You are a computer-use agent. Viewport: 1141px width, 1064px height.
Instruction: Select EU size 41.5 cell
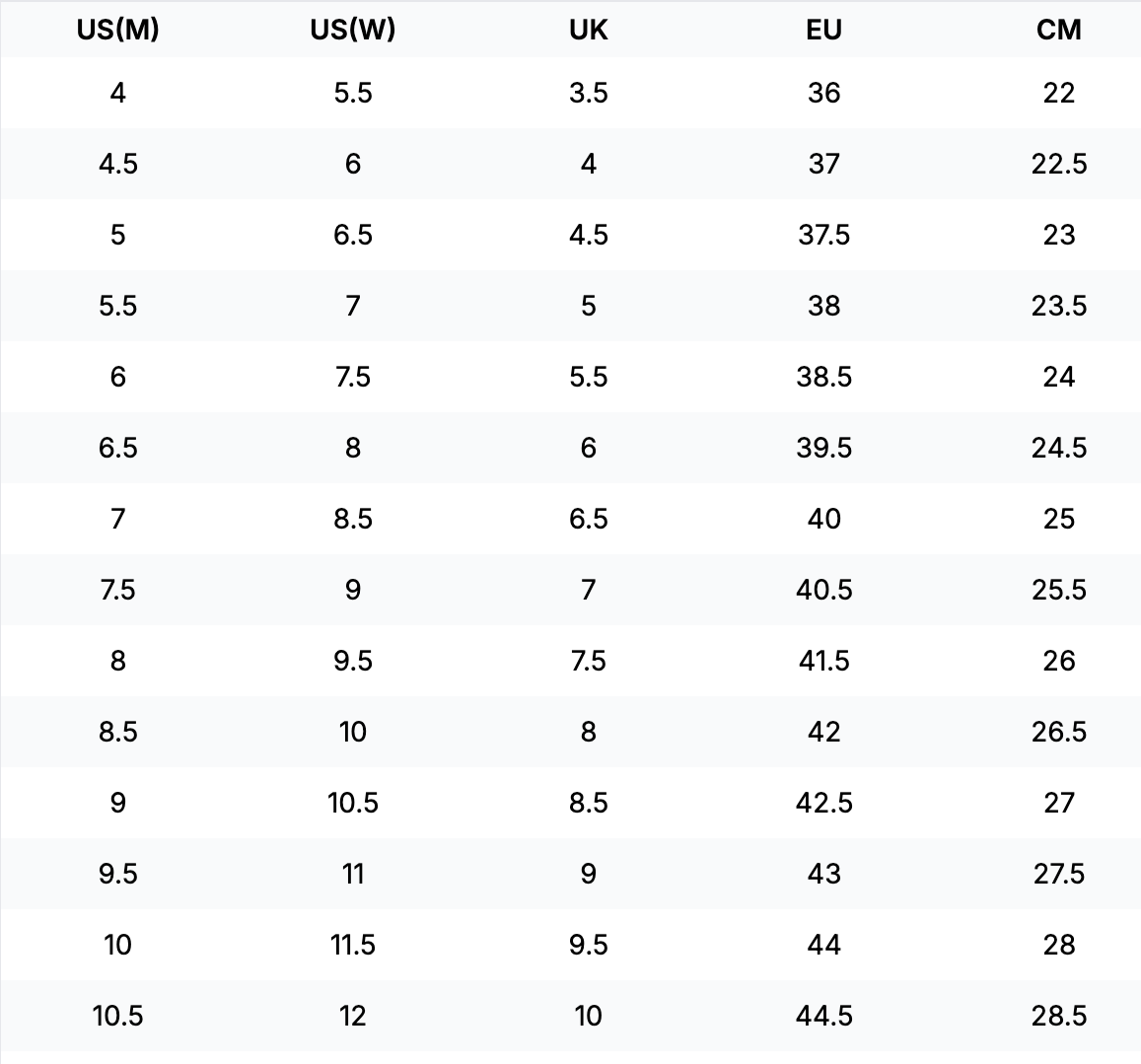[x=823, y=661]
